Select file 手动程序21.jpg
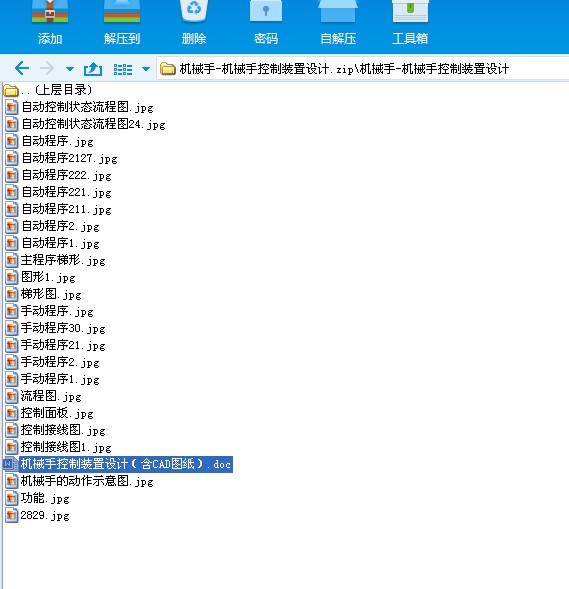Viewport: 569px width, 589px height. [x=56, y=345]
